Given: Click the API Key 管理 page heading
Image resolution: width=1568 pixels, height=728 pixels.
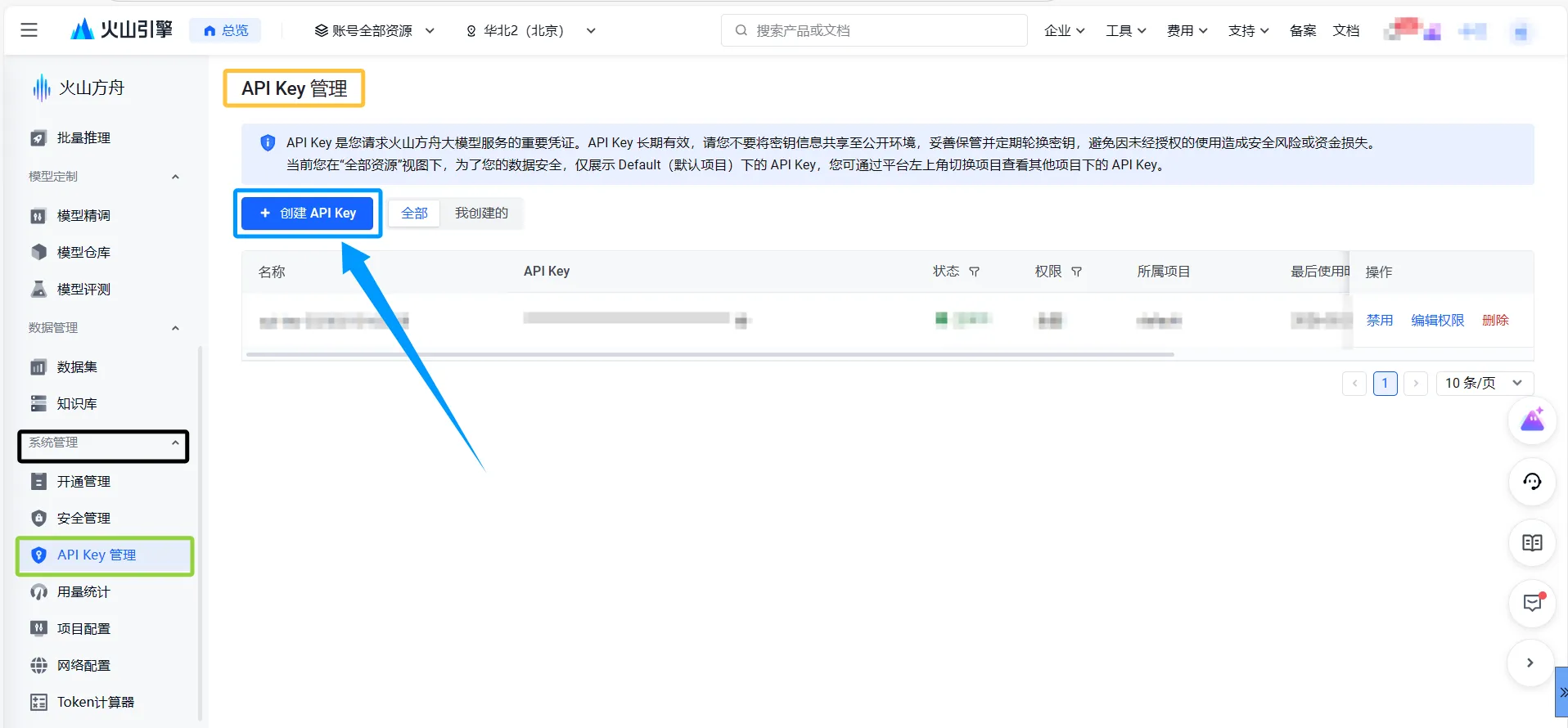Looking at the screenshot, I should coord(295,88).
